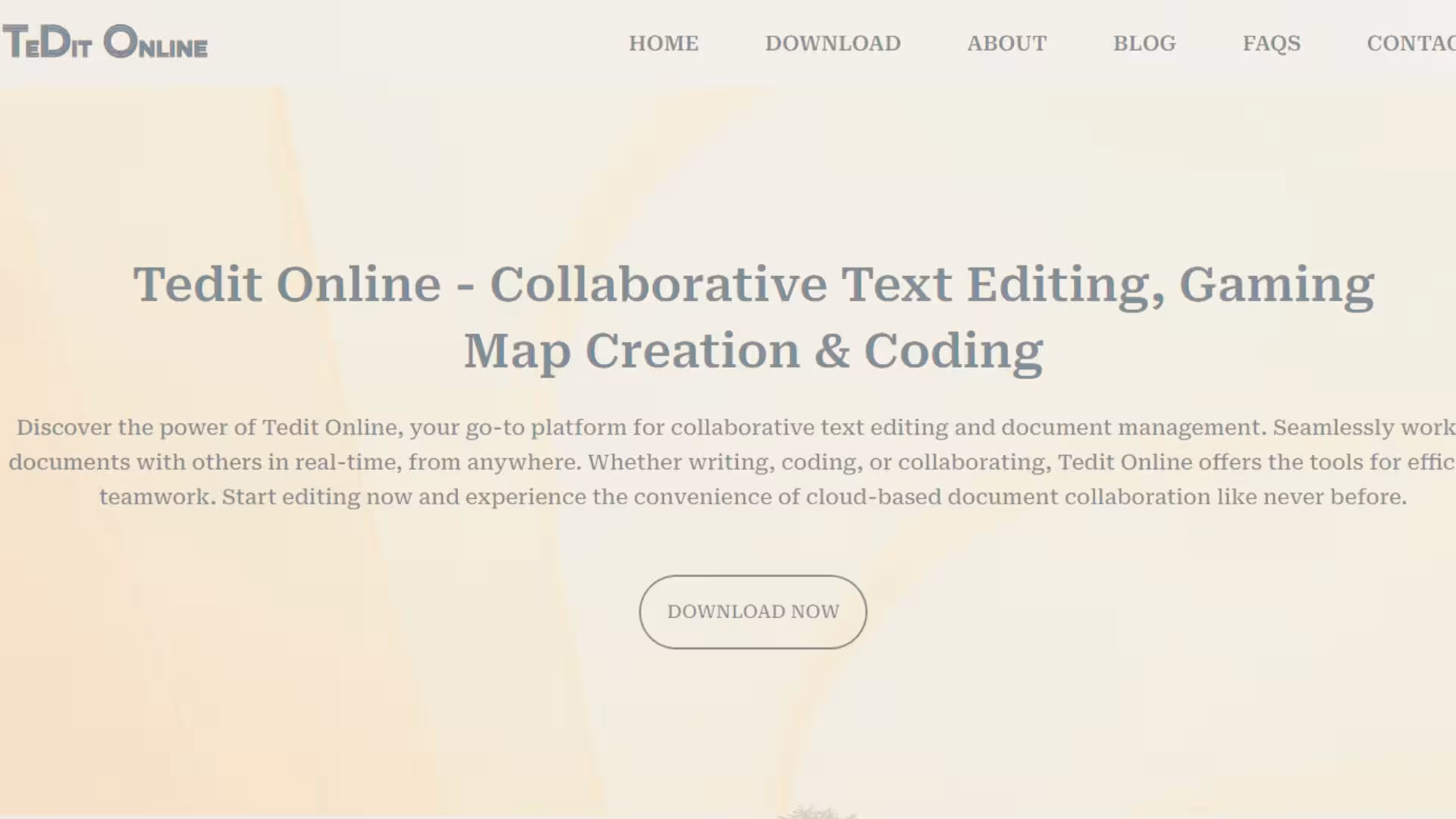Open frequently asked questions
This screenshot has width=1456, height=819.
[1271, 43]
